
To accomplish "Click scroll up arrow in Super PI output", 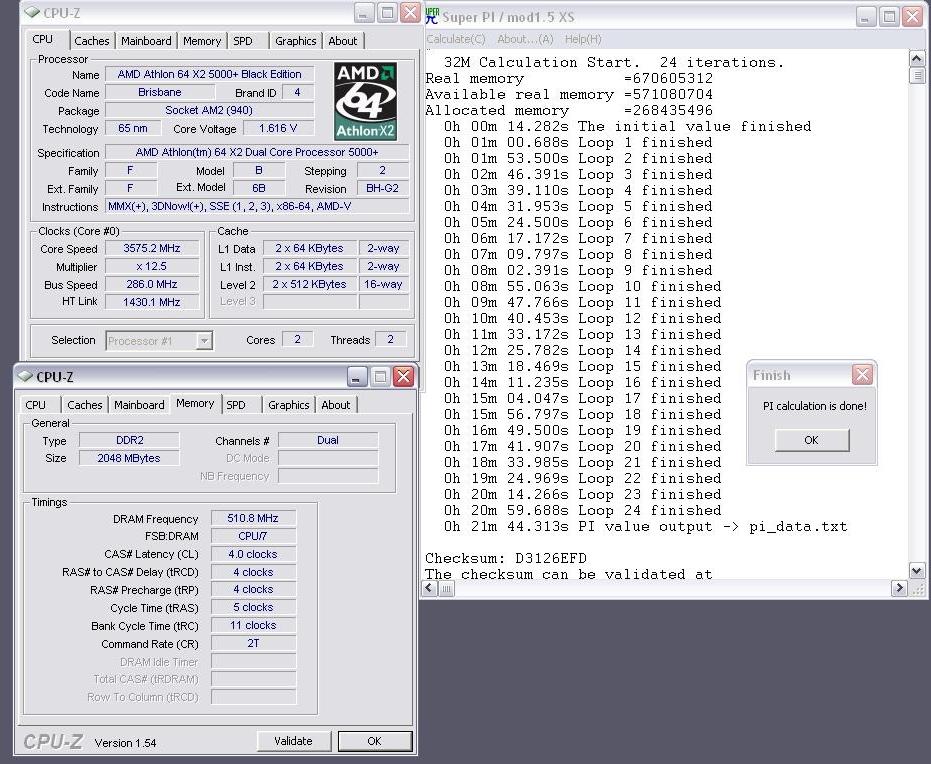I will coord(917,58).
